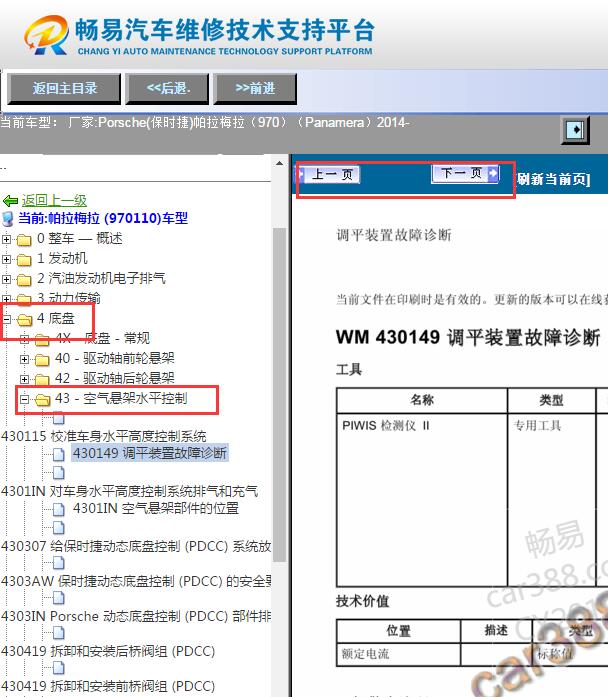Viewport: 608px width, 697px height.
Task: Toggle the panel with the arrow icon near the model bar
Action: pos(576,130)
